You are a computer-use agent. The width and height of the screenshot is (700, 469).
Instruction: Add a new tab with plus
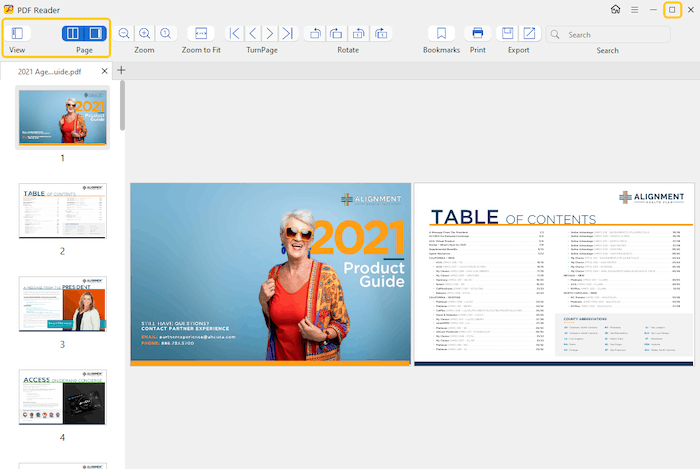click(x=121, y=70)
